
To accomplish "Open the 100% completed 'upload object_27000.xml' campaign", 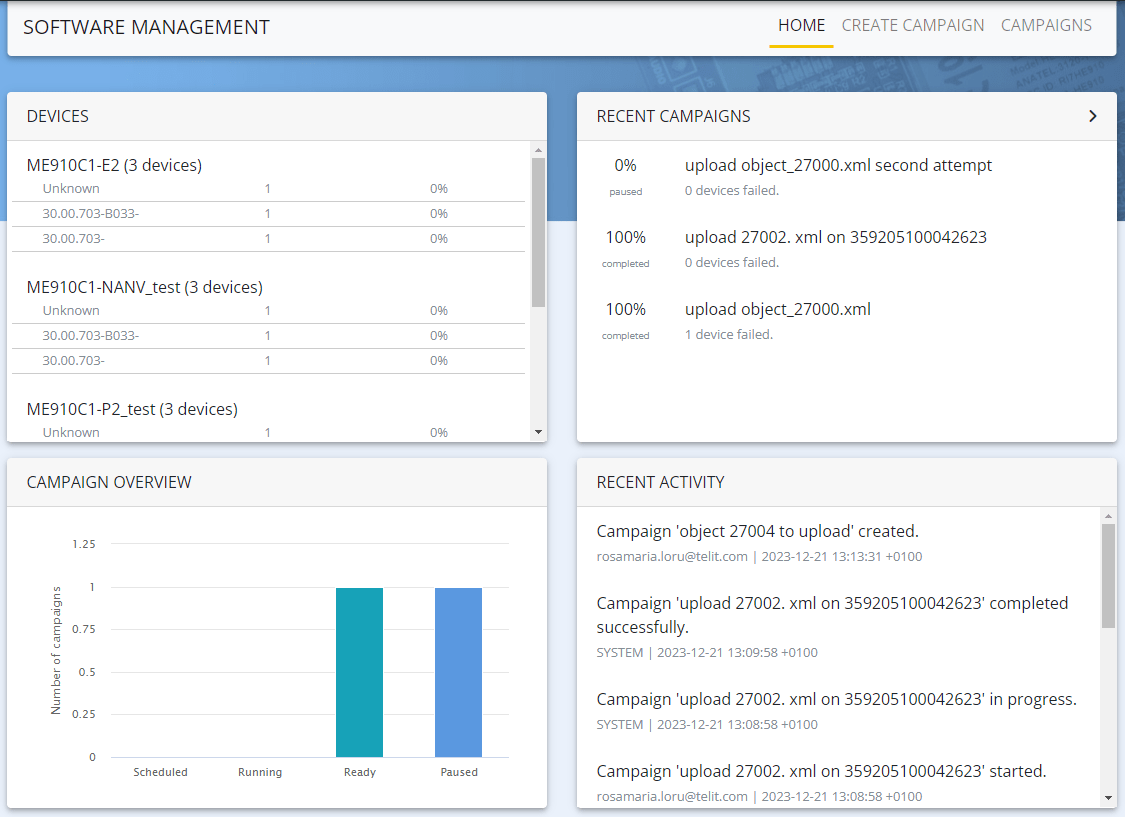I will point(778,309).
